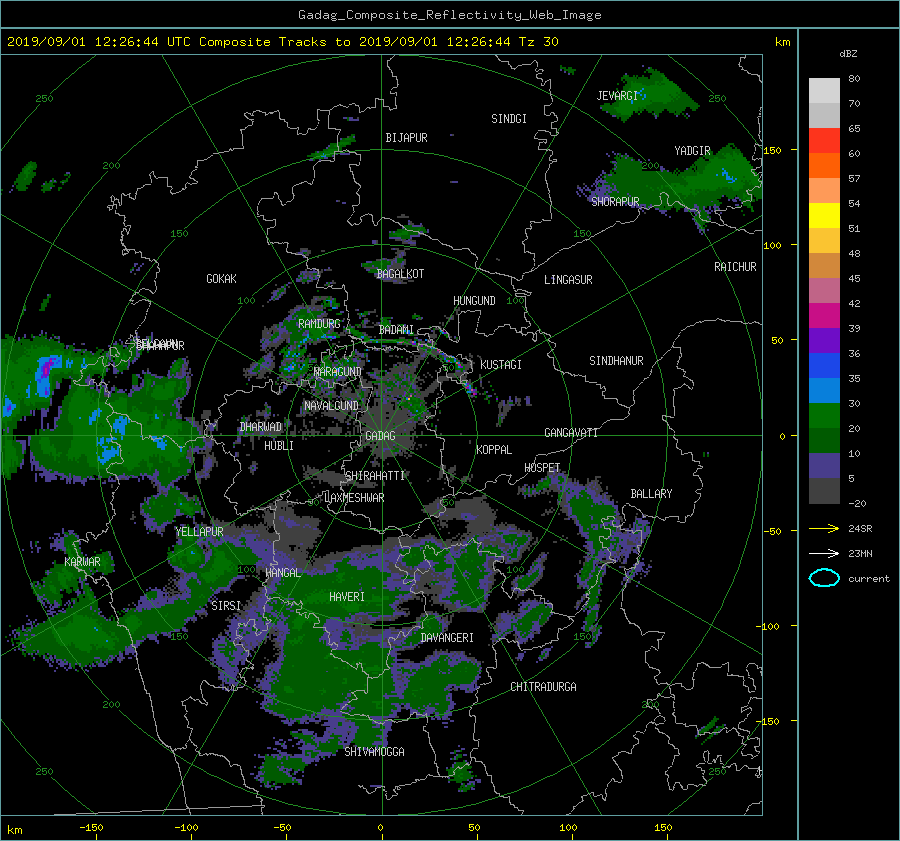Click the 0 tick on bottom axis

point(381,827)
